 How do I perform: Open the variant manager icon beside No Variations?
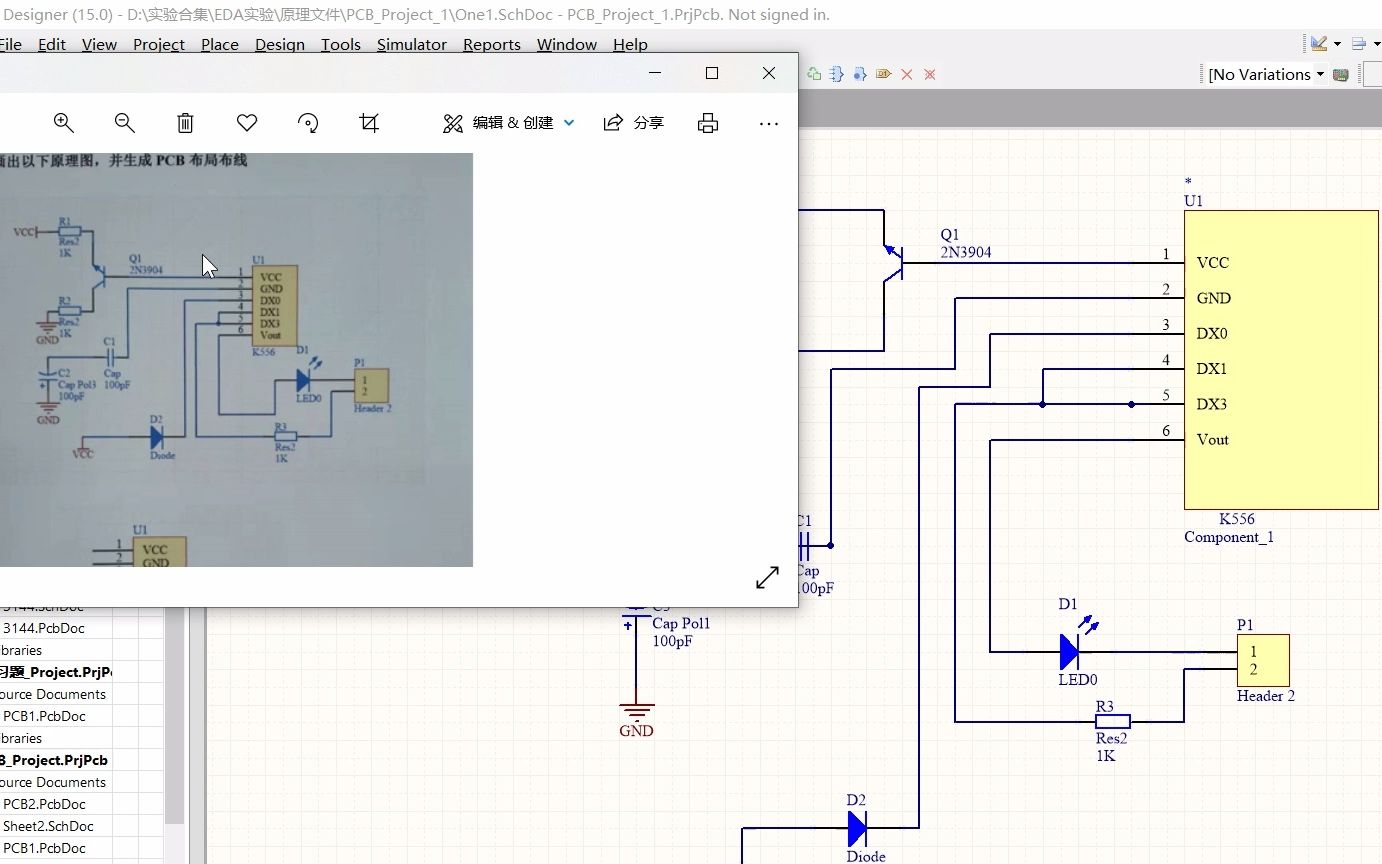pos(1340,74)
